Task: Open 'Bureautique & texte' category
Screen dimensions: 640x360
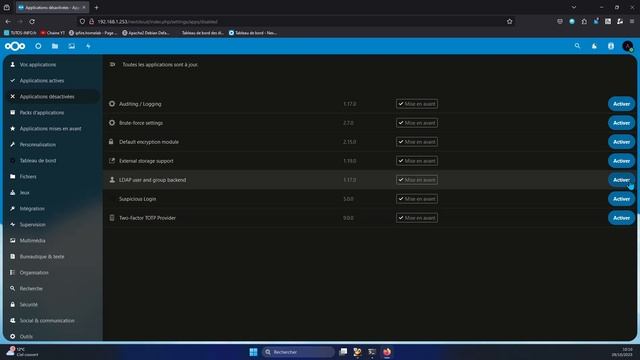Action: [52, 256]
